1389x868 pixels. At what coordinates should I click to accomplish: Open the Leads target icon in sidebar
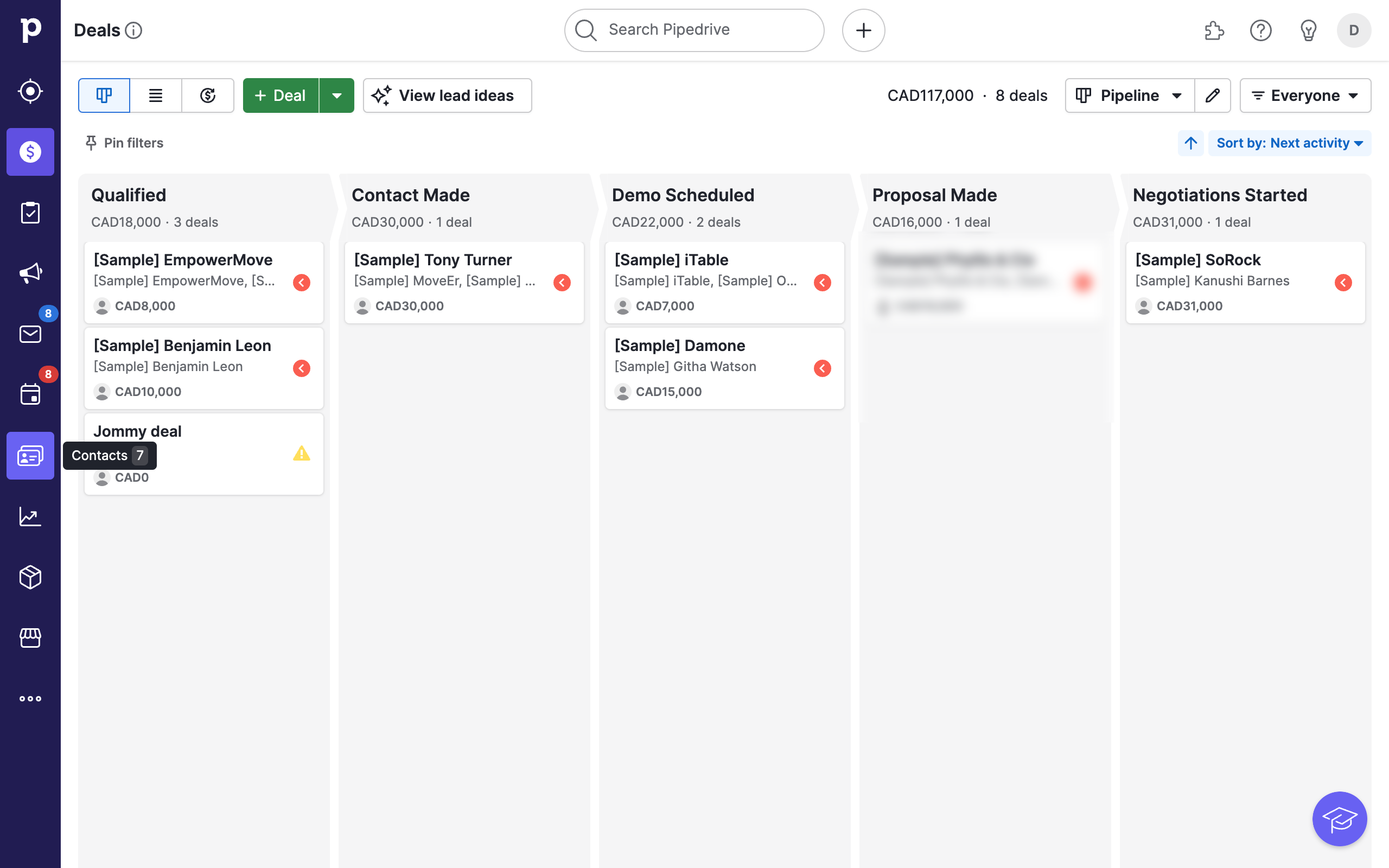30,91
